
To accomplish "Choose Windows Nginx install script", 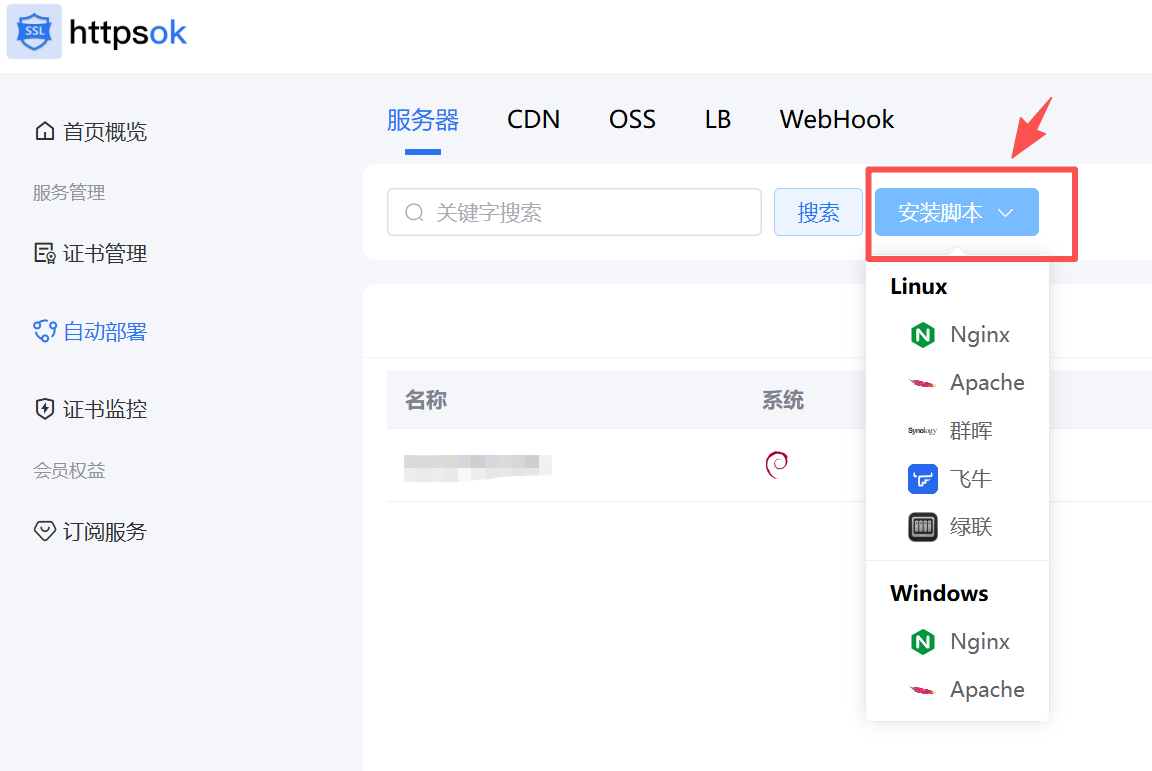I will pos(978,642).
